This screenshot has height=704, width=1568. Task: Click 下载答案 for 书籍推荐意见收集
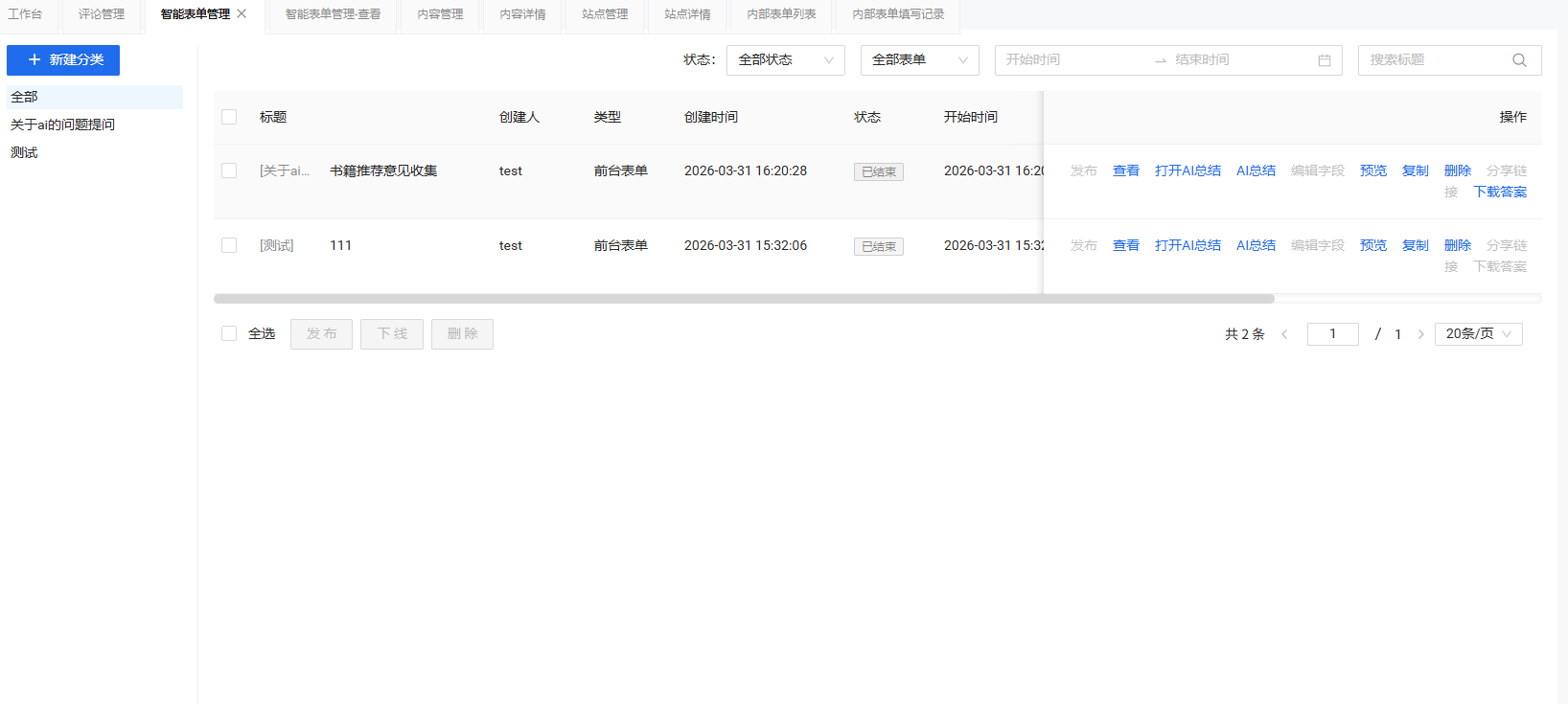pos(1500,192)
